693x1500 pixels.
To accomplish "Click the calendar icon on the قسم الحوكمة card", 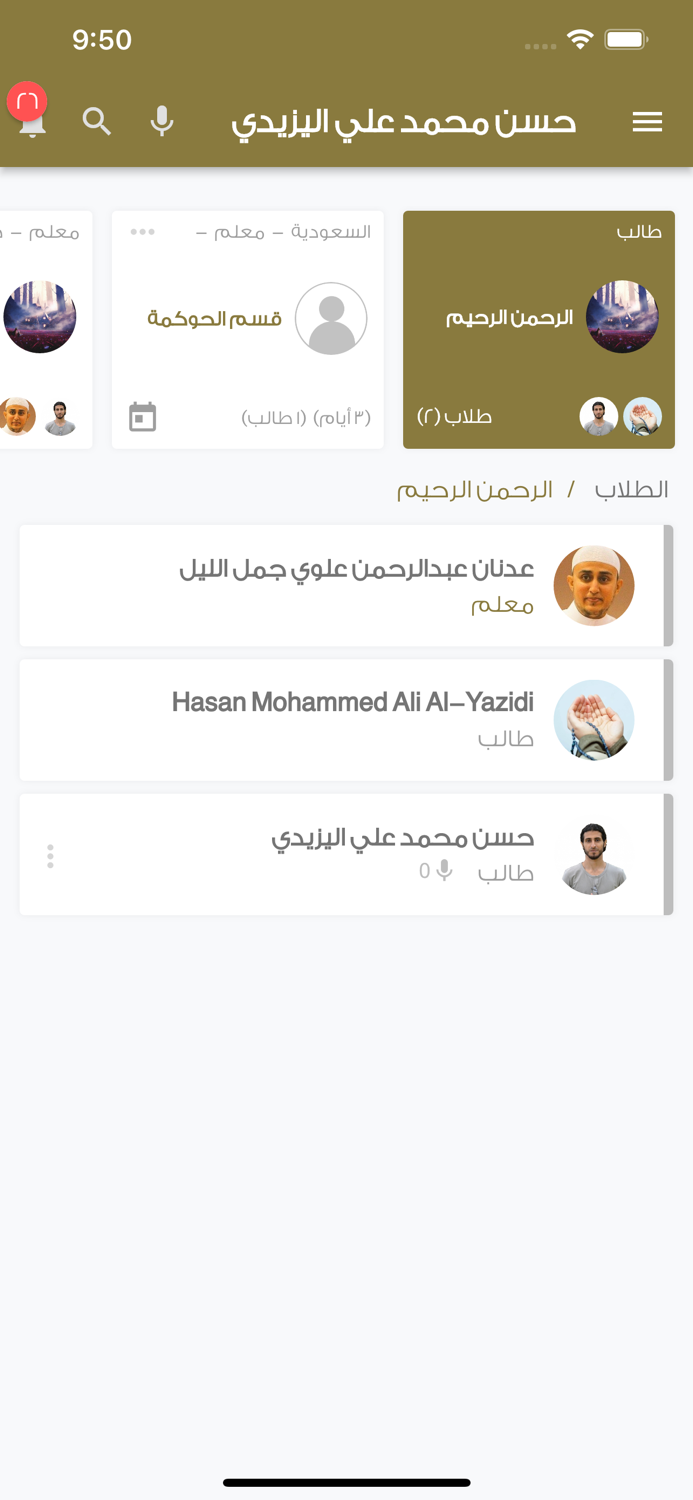I will 142,417.
